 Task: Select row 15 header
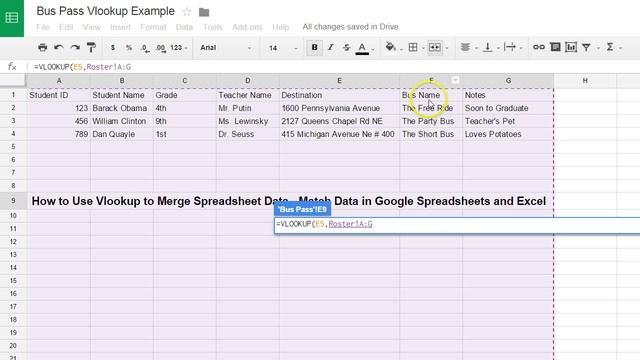[13, 281]
